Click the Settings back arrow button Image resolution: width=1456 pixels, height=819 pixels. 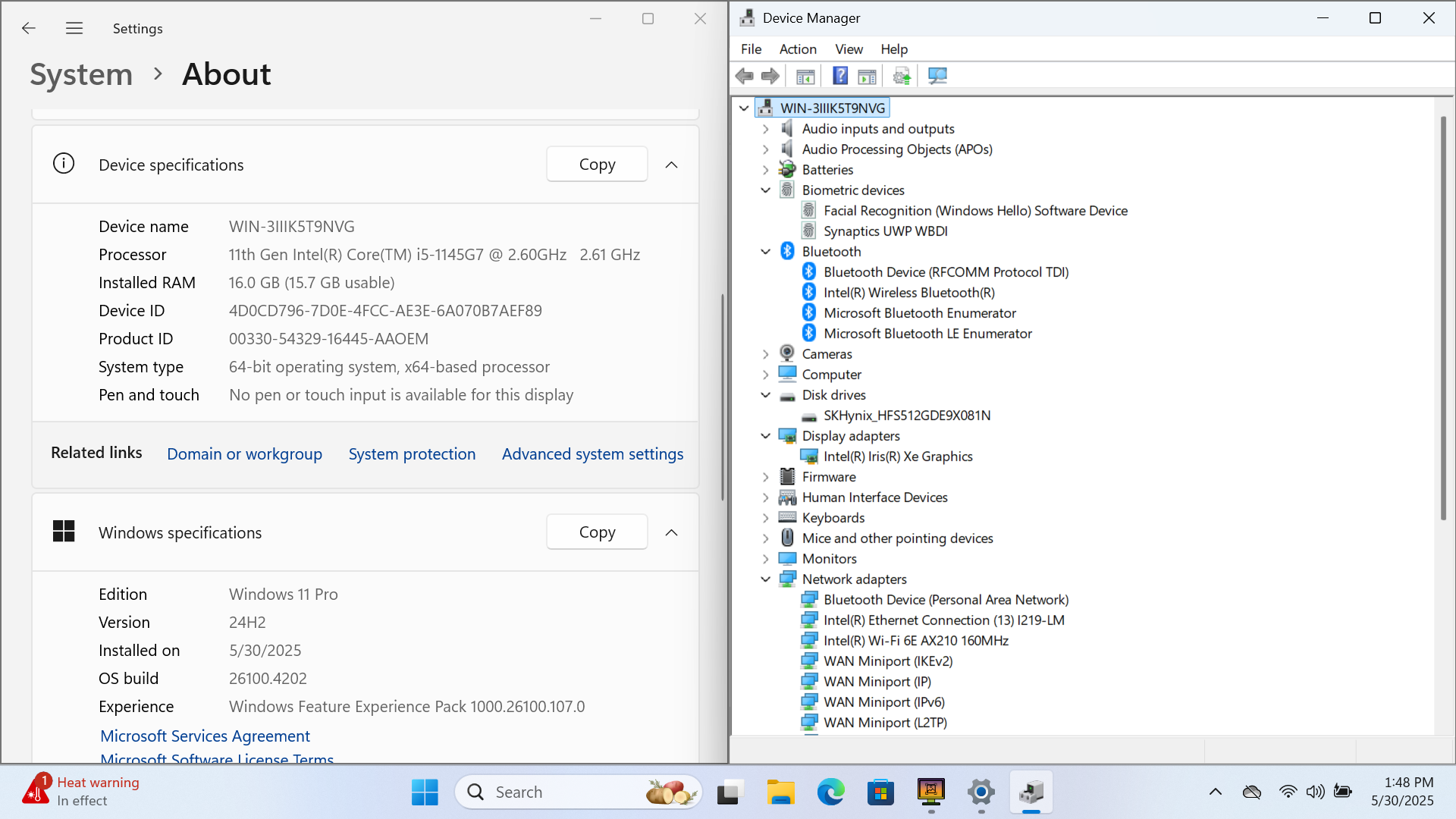29,28
